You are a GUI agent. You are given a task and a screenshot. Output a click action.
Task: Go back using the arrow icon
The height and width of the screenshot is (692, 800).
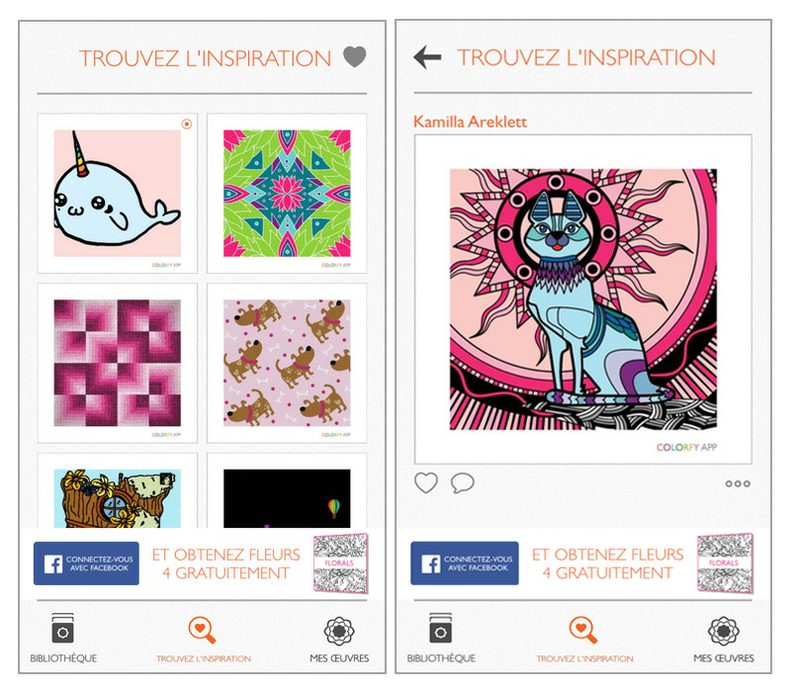[428, 57]
